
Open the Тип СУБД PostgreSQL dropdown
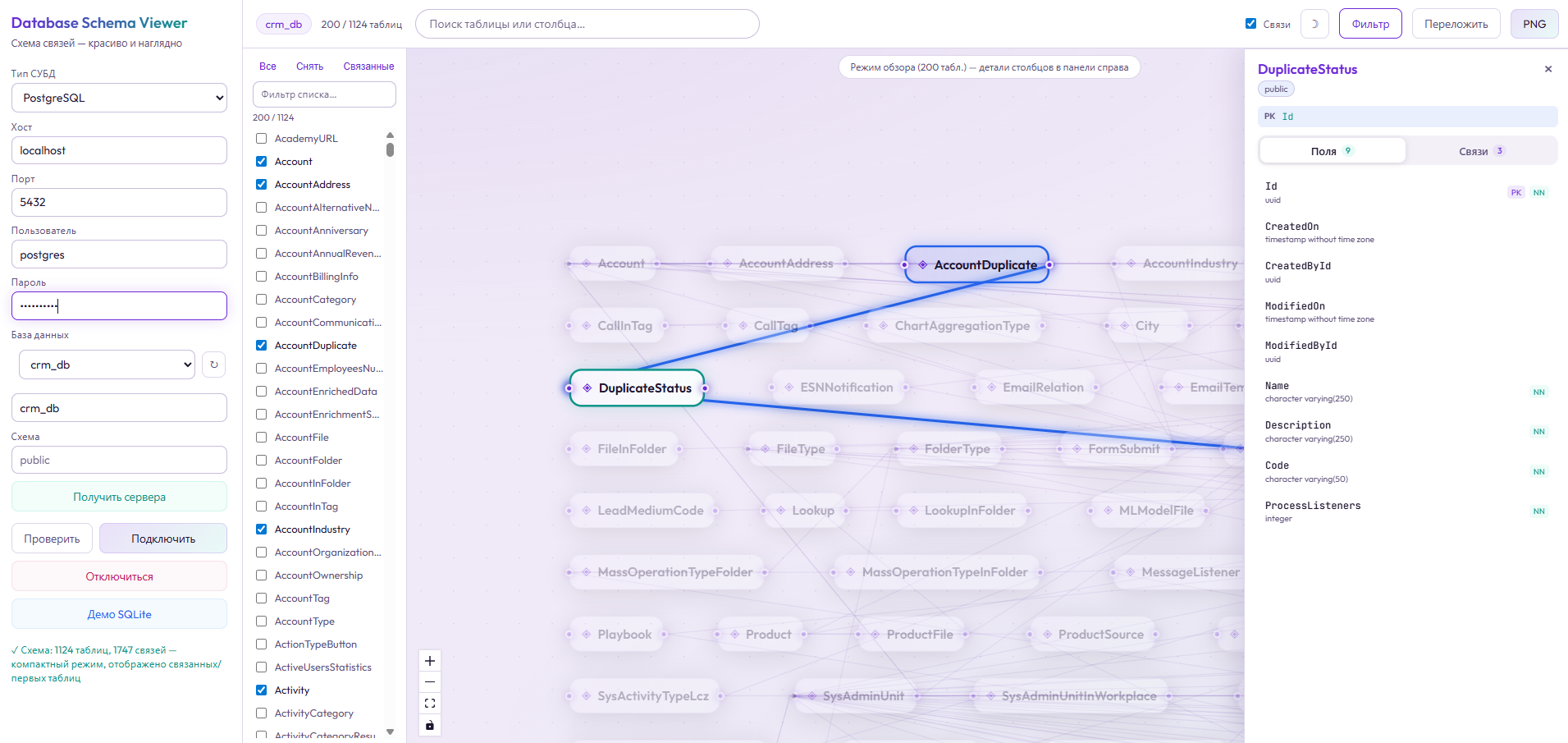(119, 98)
